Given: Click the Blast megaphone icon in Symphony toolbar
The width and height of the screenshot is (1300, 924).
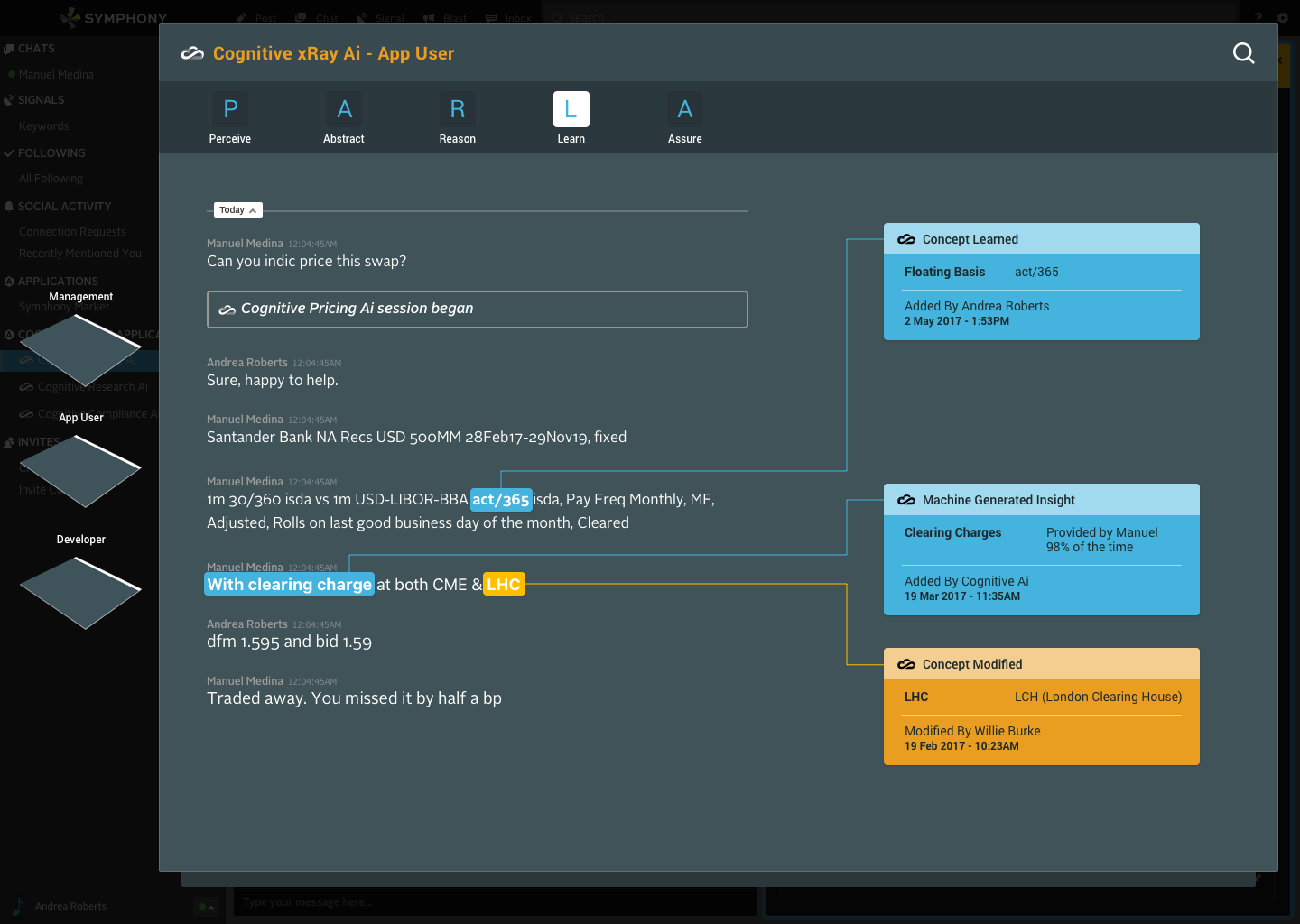Looking at the screenshot, I should tap(429, 18).
